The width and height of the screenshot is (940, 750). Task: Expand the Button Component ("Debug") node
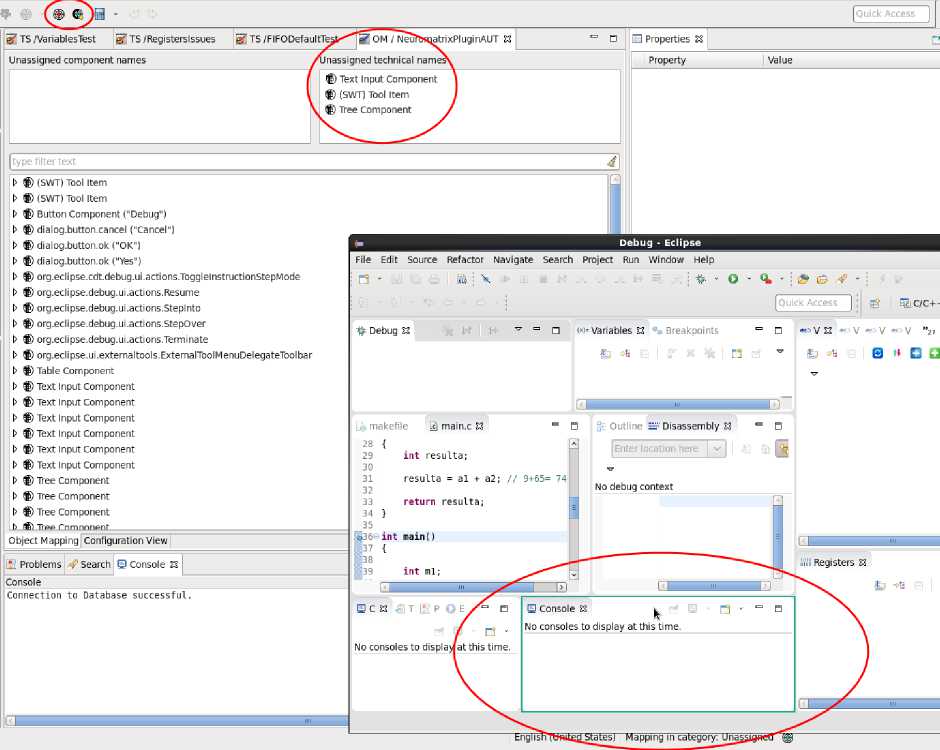click(15, 214)
